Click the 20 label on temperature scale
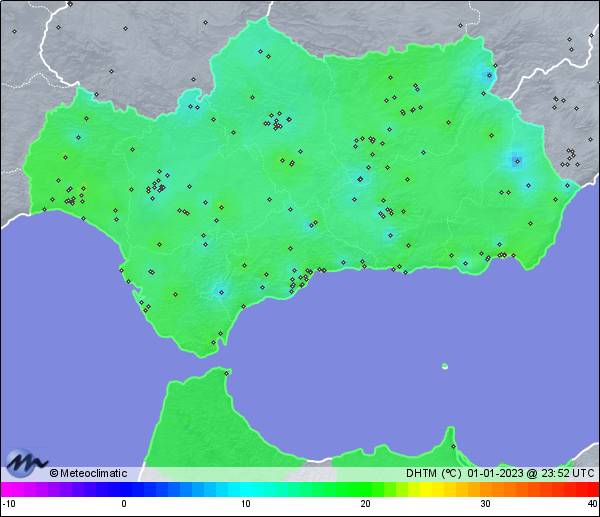600x517 pixels. pos(365,504)
